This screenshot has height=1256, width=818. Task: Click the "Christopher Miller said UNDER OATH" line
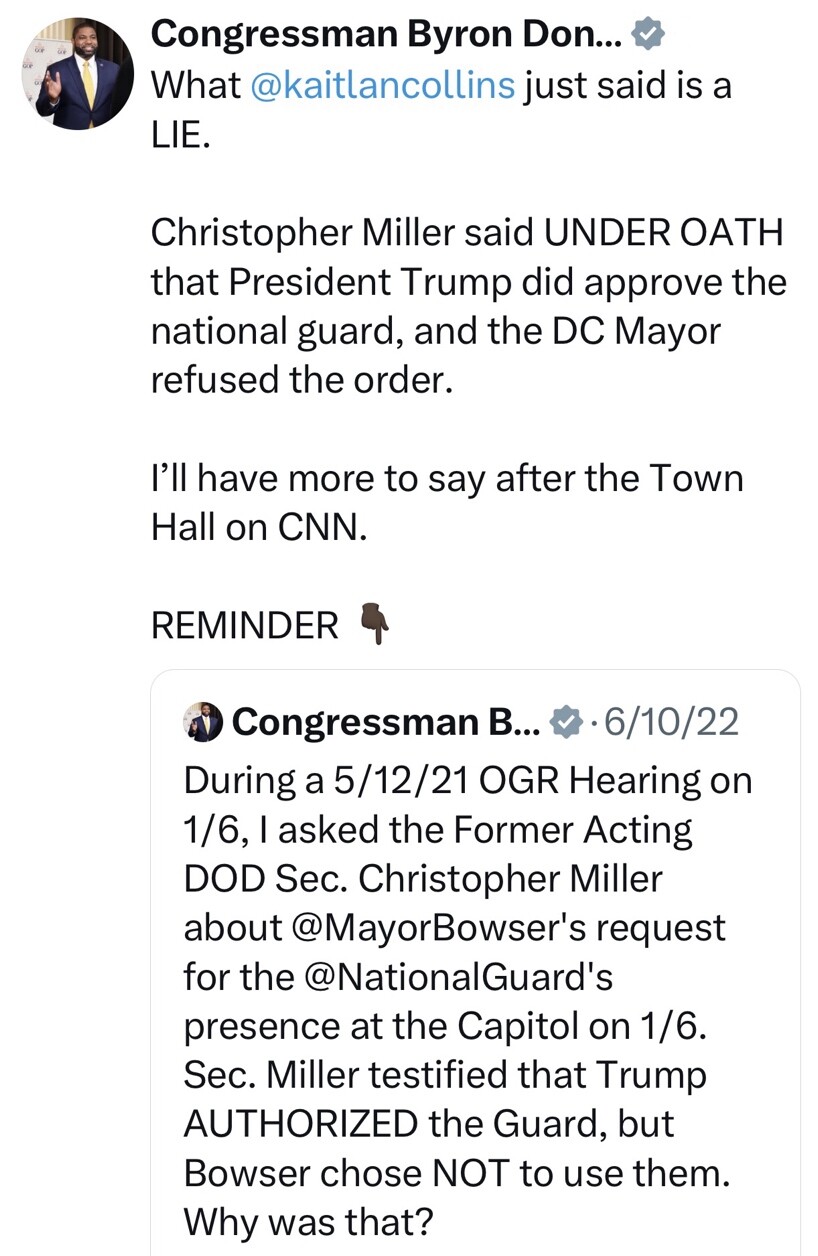click(466, 233)
